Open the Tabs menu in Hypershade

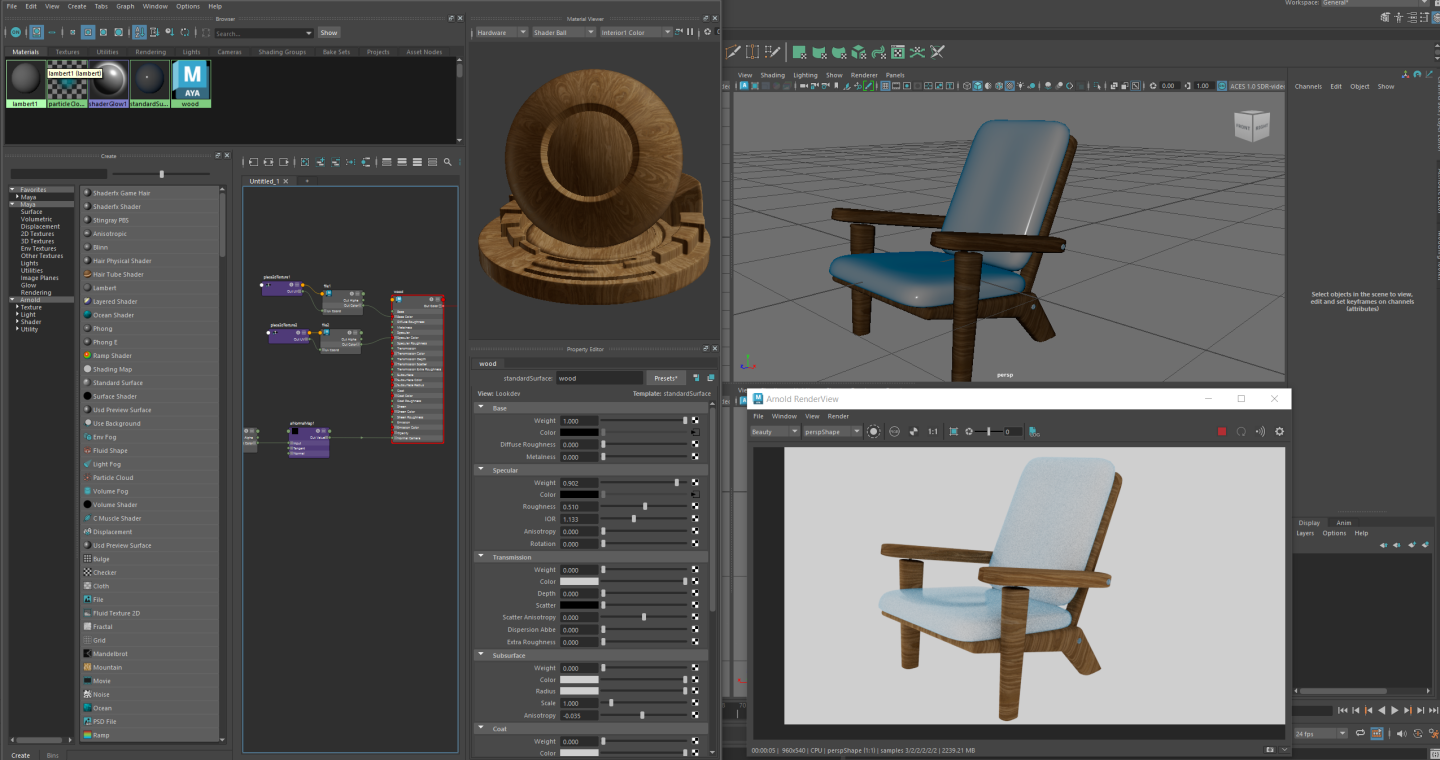[x=100, y=6]
